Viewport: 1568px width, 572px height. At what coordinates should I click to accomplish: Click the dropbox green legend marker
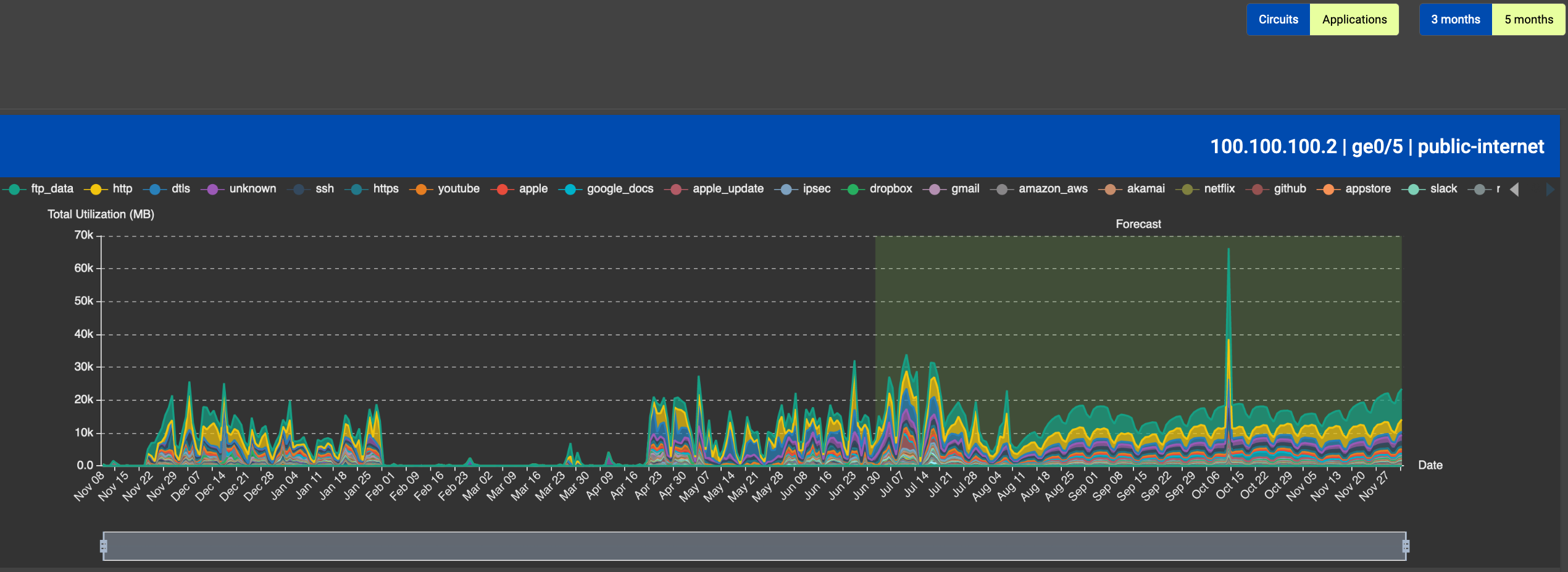pos(853,189)
